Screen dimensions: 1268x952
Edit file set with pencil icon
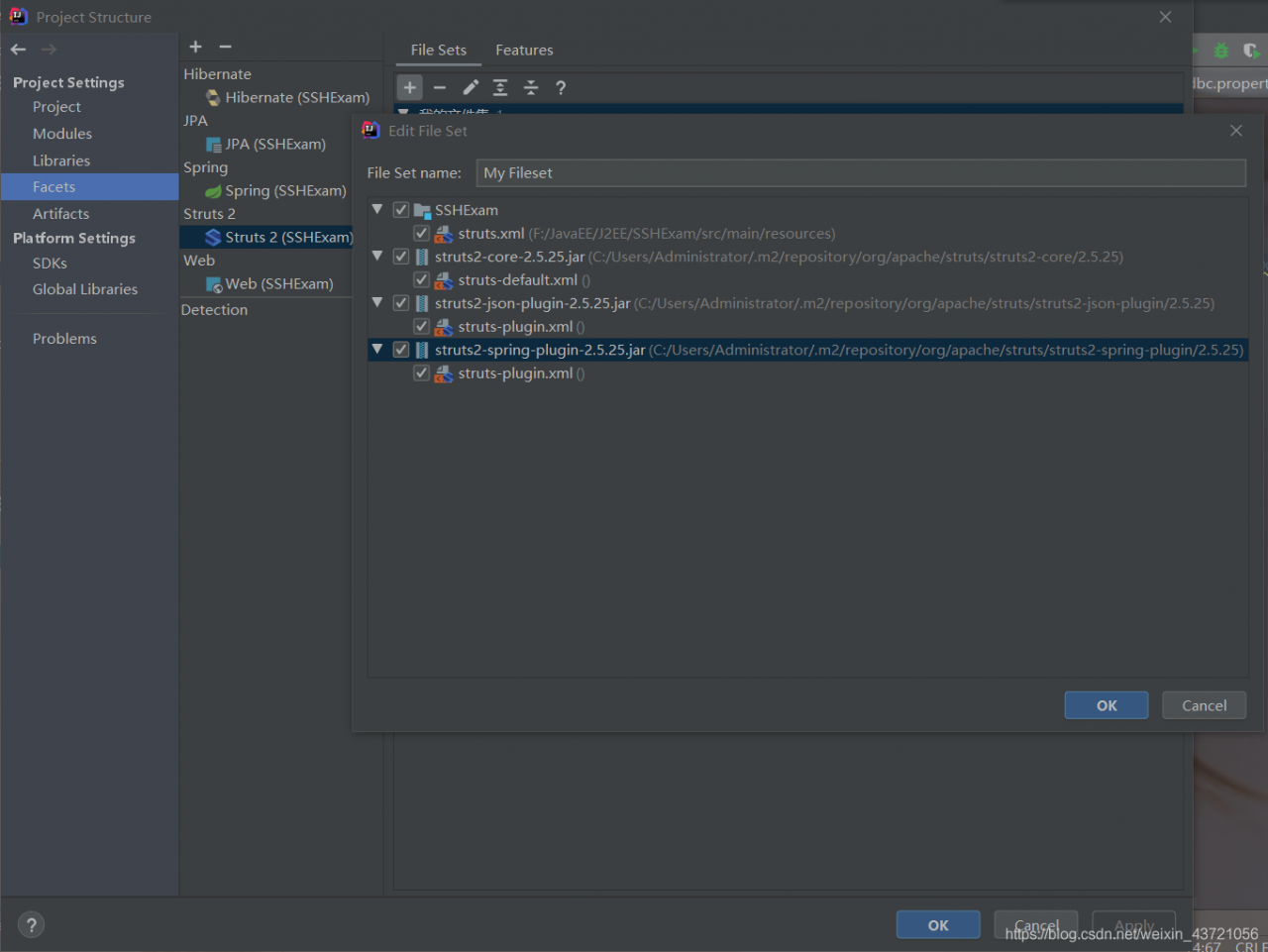coord(471,87)
